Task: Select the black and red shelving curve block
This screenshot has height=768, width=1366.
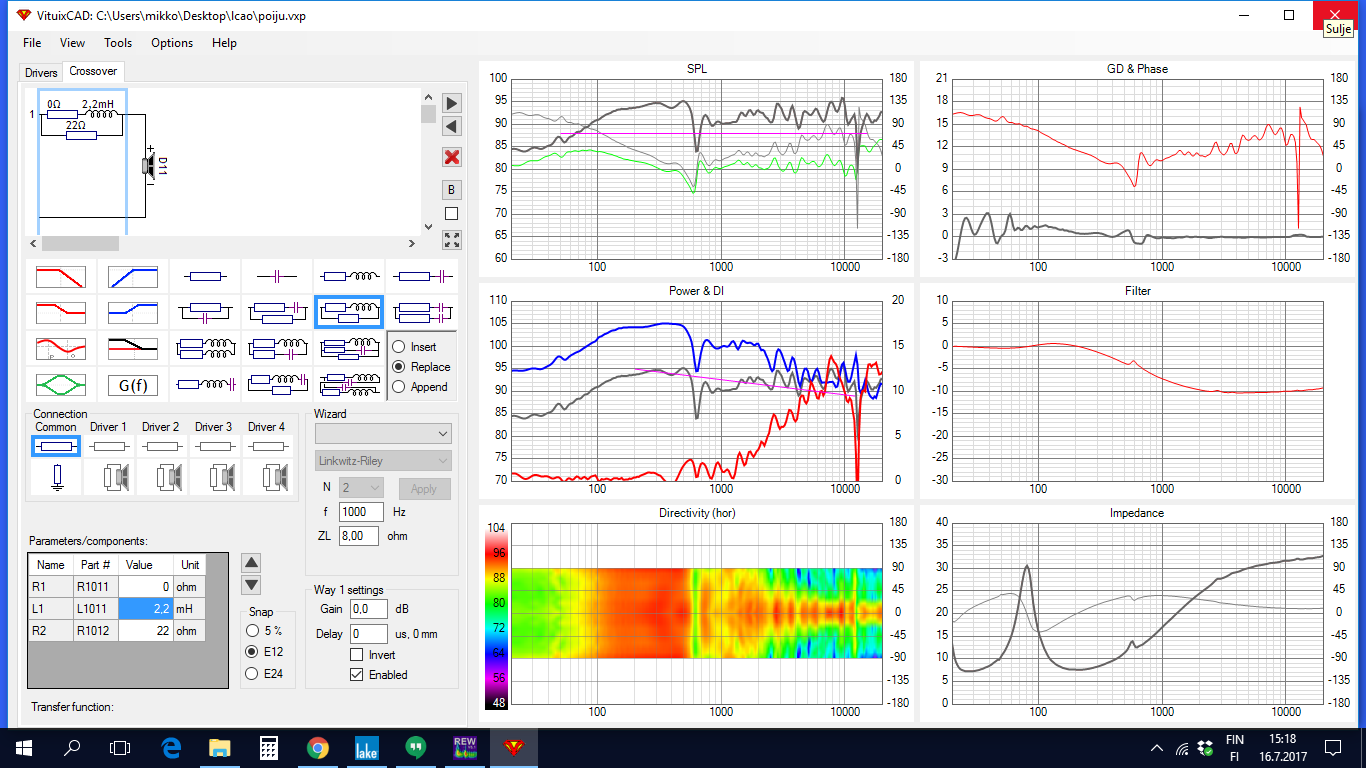Action: (x=133, y=348)
